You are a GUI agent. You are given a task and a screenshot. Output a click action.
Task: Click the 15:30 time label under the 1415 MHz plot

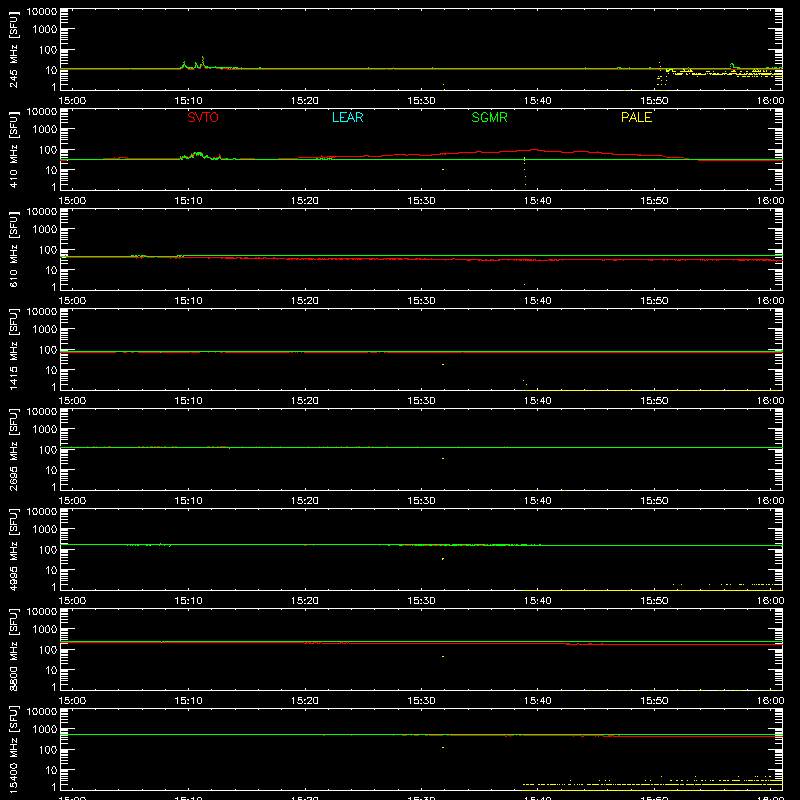(421, 401)
